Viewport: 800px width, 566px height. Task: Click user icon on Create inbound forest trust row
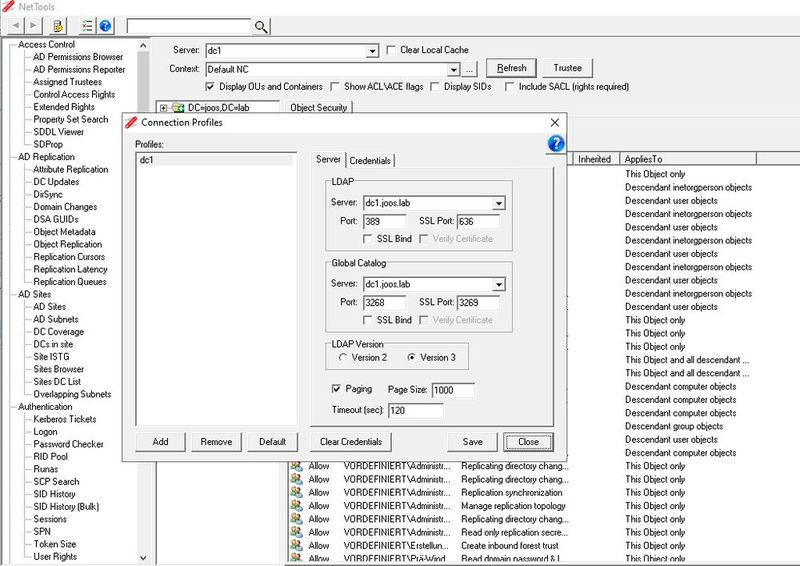pos(296,546)
